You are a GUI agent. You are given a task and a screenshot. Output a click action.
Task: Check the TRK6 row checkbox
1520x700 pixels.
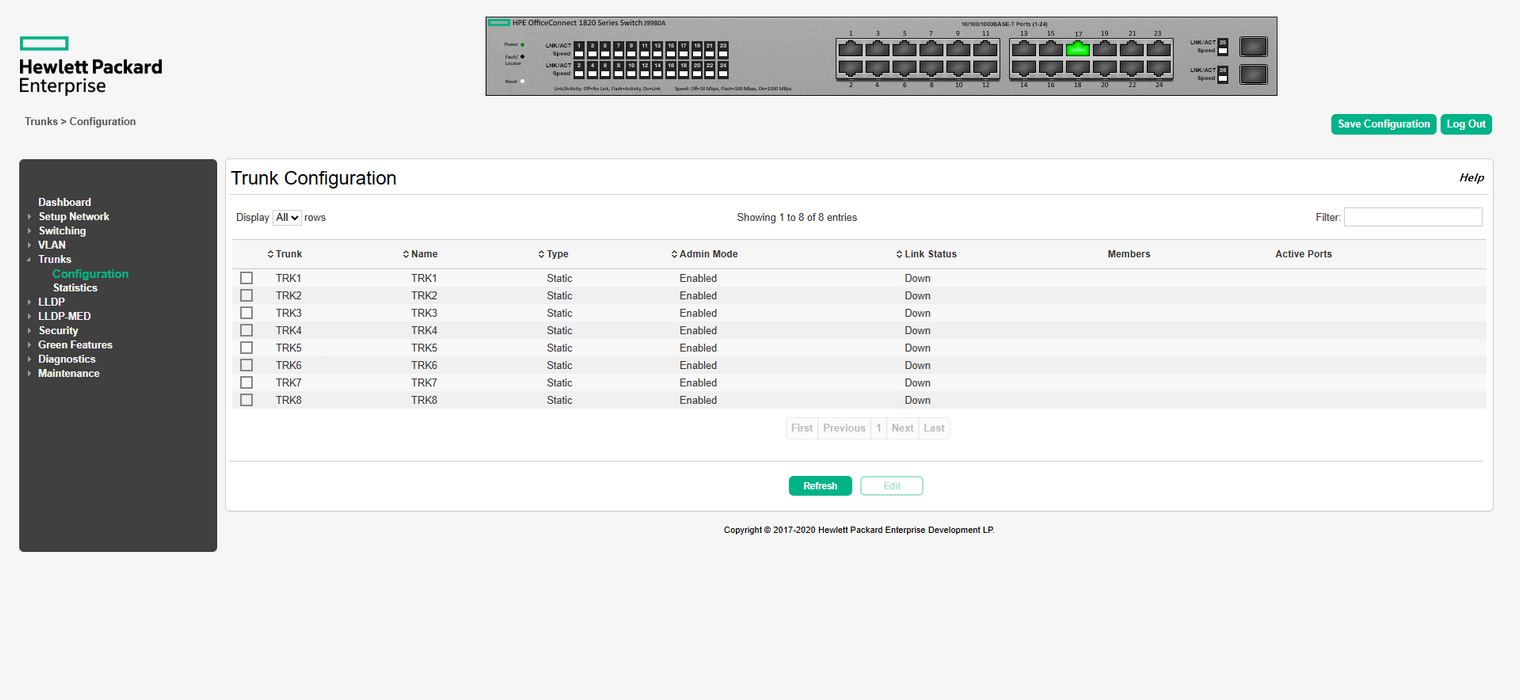tap(246, 365)
